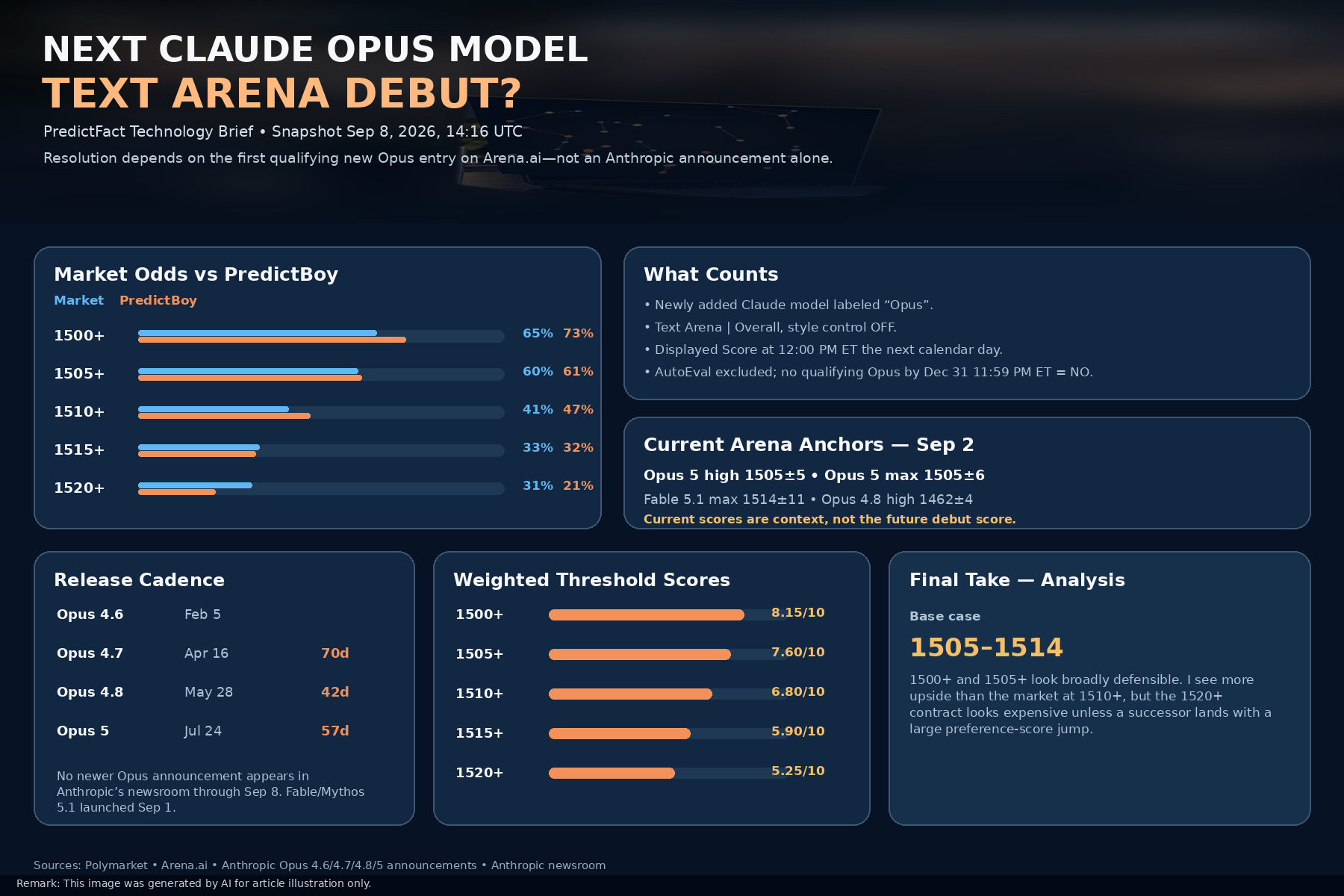Click the 'May 28' release date

(208, 692)
